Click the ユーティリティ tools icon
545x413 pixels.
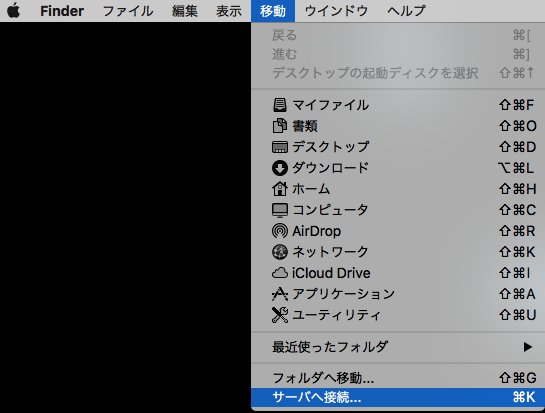tap(280, 315)
